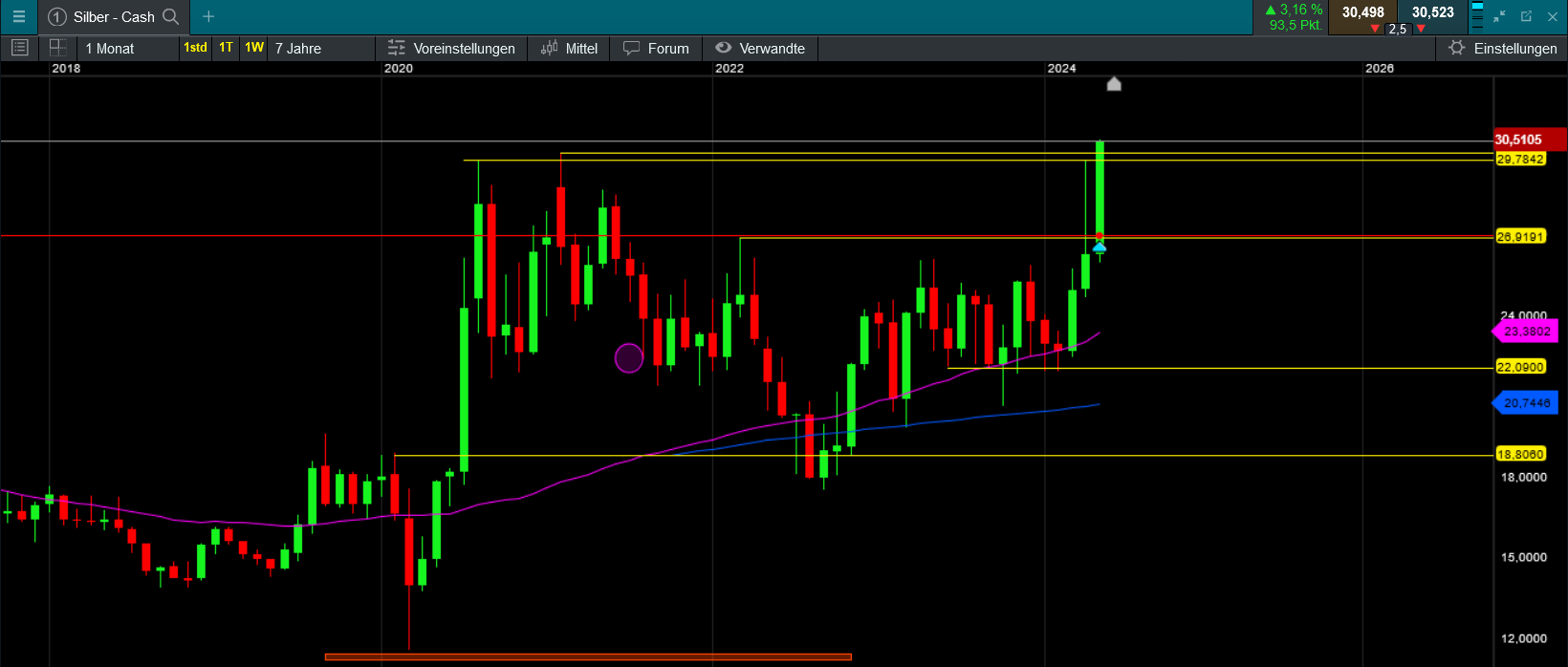
Task: Click the 15,0000 price axis label
Action: click(1523, 557)
